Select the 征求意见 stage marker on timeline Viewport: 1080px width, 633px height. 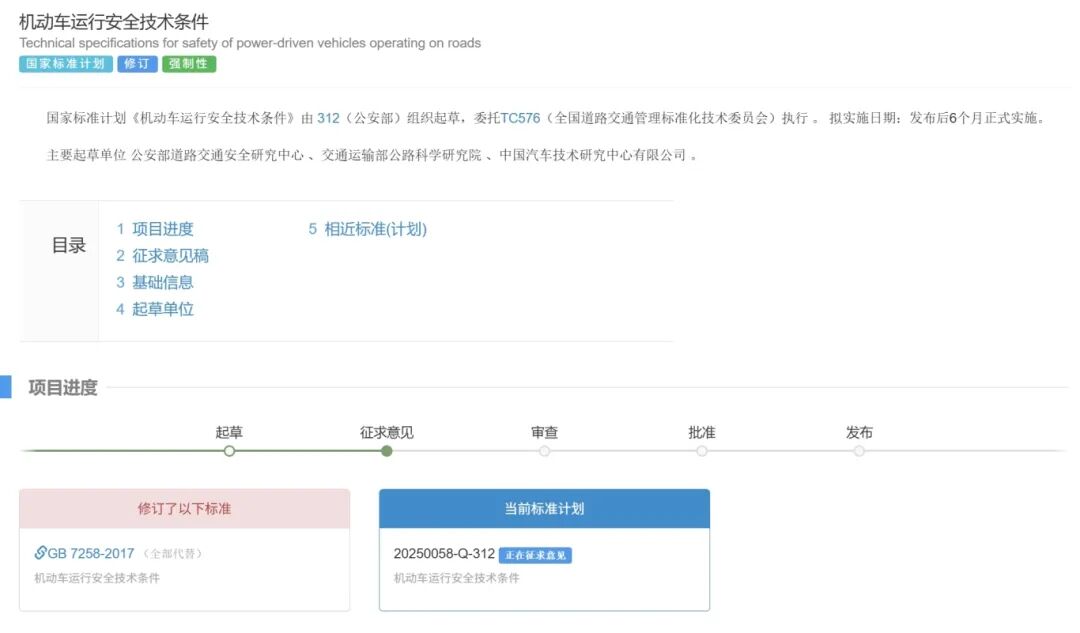point(387,451)
